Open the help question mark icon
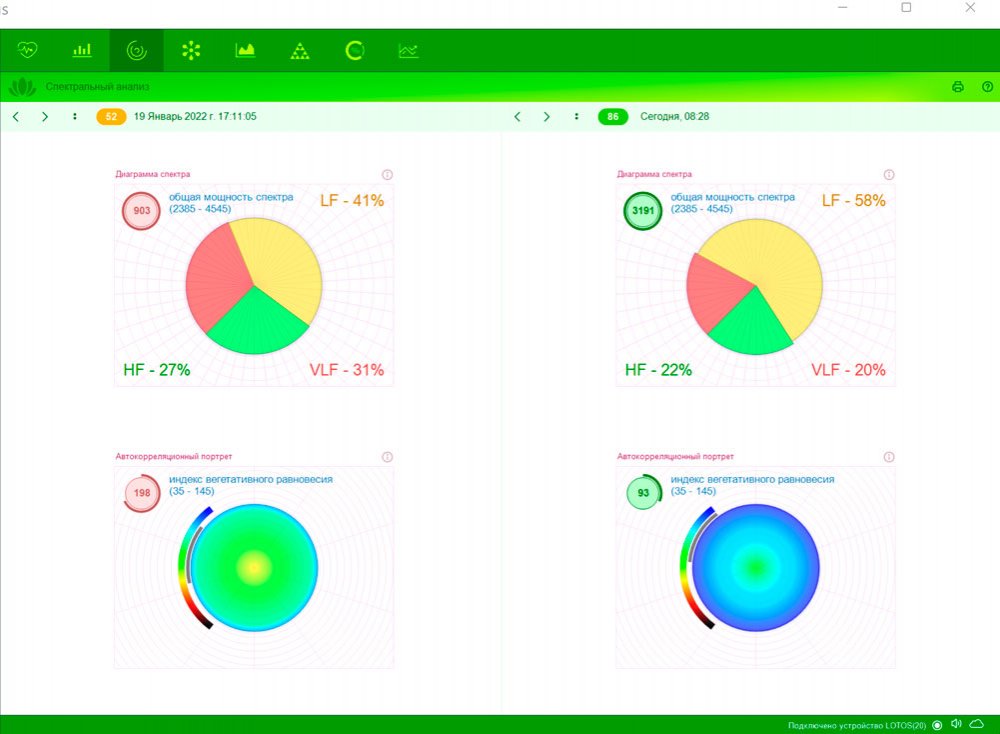The width and height of the screenshot is (1000, 734). (987, 87)
